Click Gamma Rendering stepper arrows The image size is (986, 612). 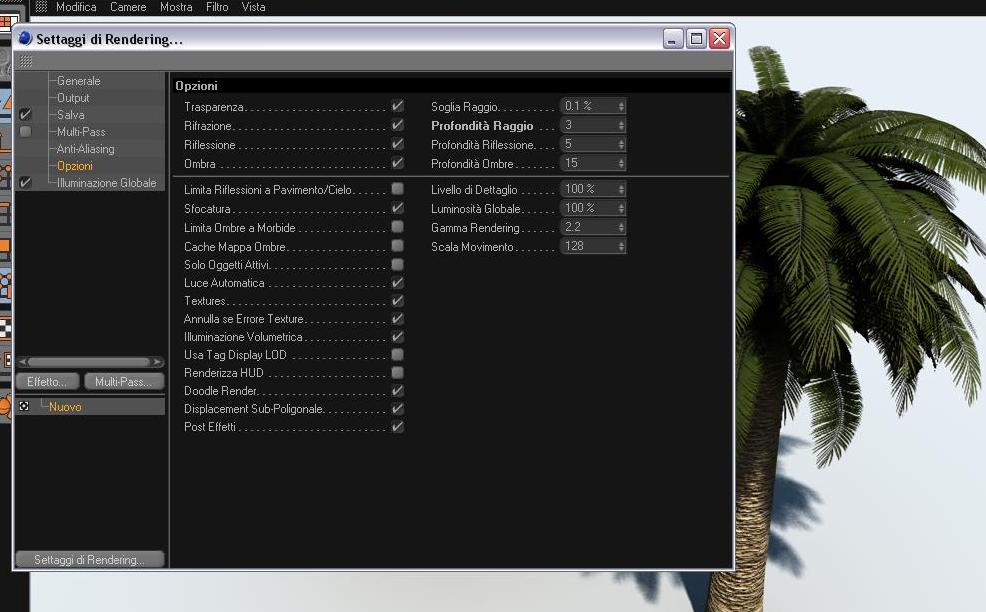tap(621, 227)
